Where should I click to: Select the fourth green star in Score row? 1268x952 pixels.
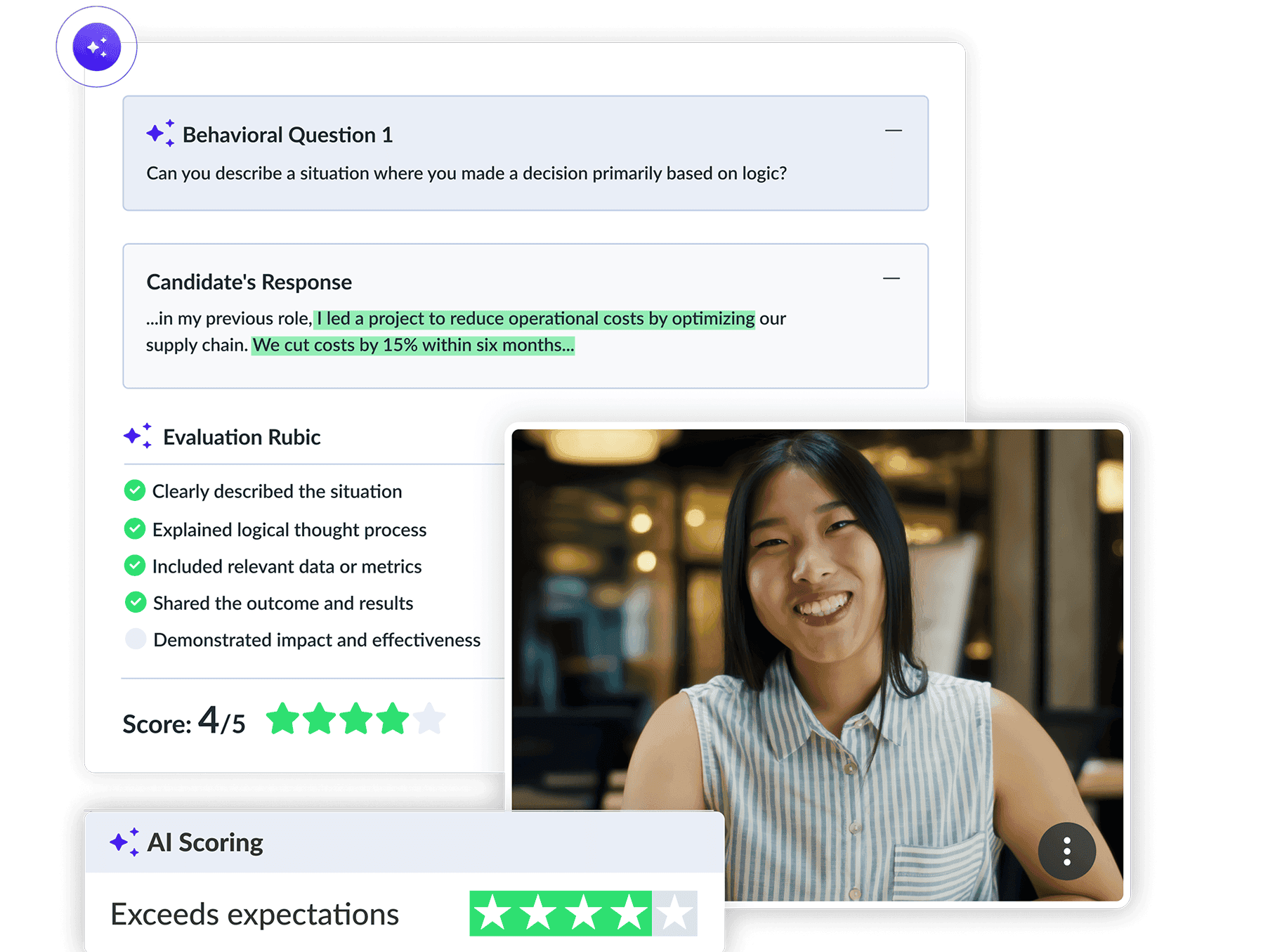[x=392, y=719]
